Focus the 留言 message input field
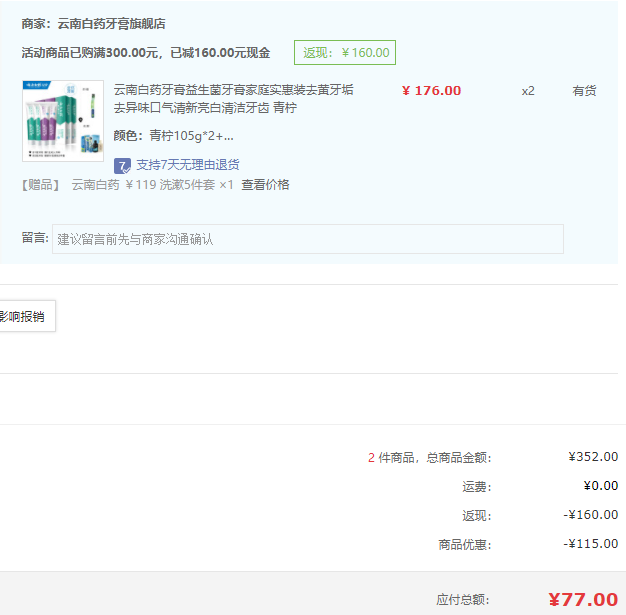 307,239
